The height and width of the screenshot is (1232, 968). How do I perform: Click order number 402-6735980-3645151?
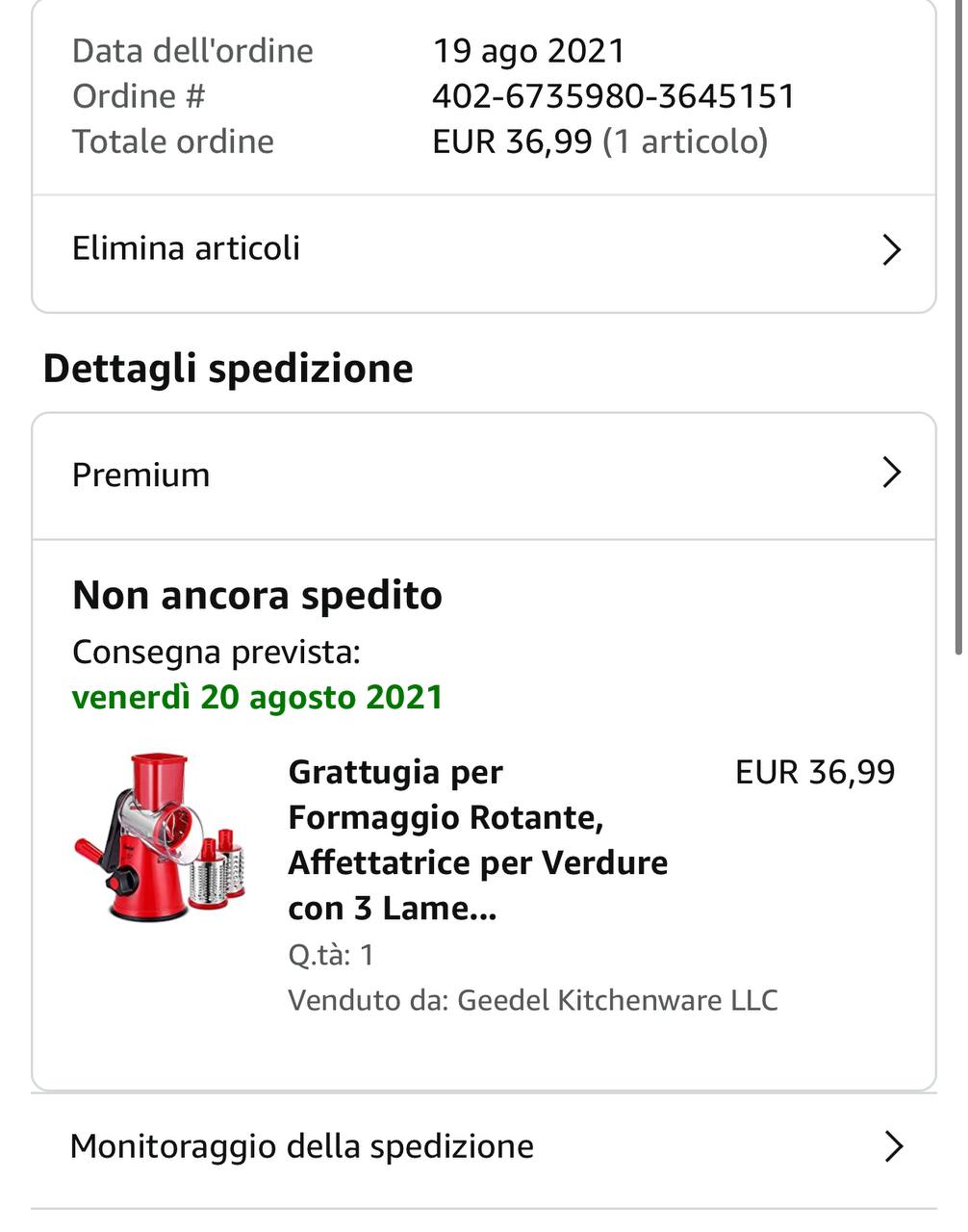pyautogui.click(x=613, y=96)
